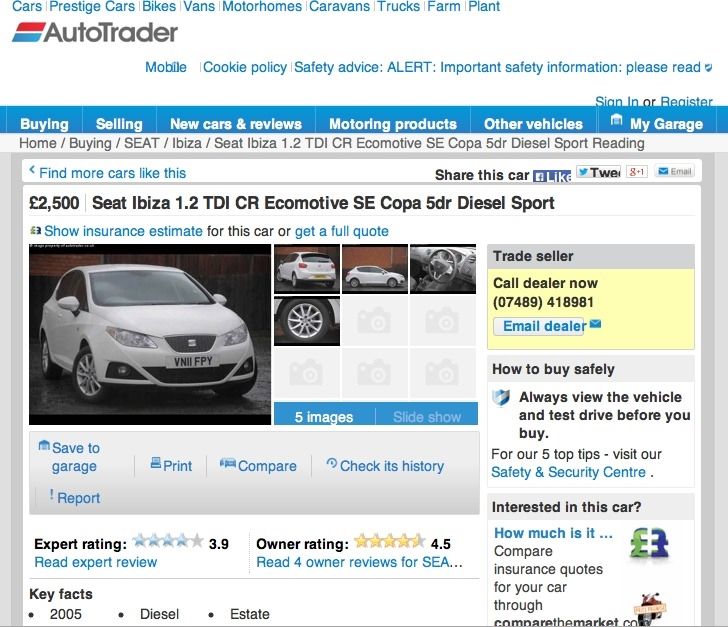Click the Google +1 share button

point(637,172)
